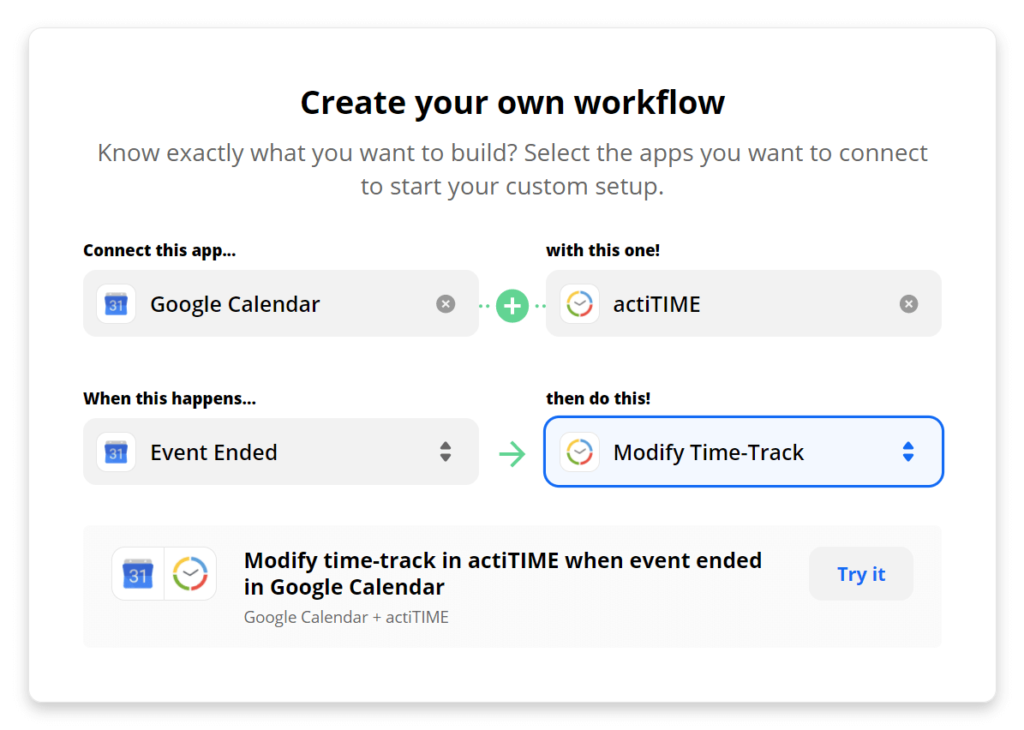The width and height of the screenshot is (1024, 730).
Task: Remove Google Calendar from the workflow
Action: coord(445,303)
